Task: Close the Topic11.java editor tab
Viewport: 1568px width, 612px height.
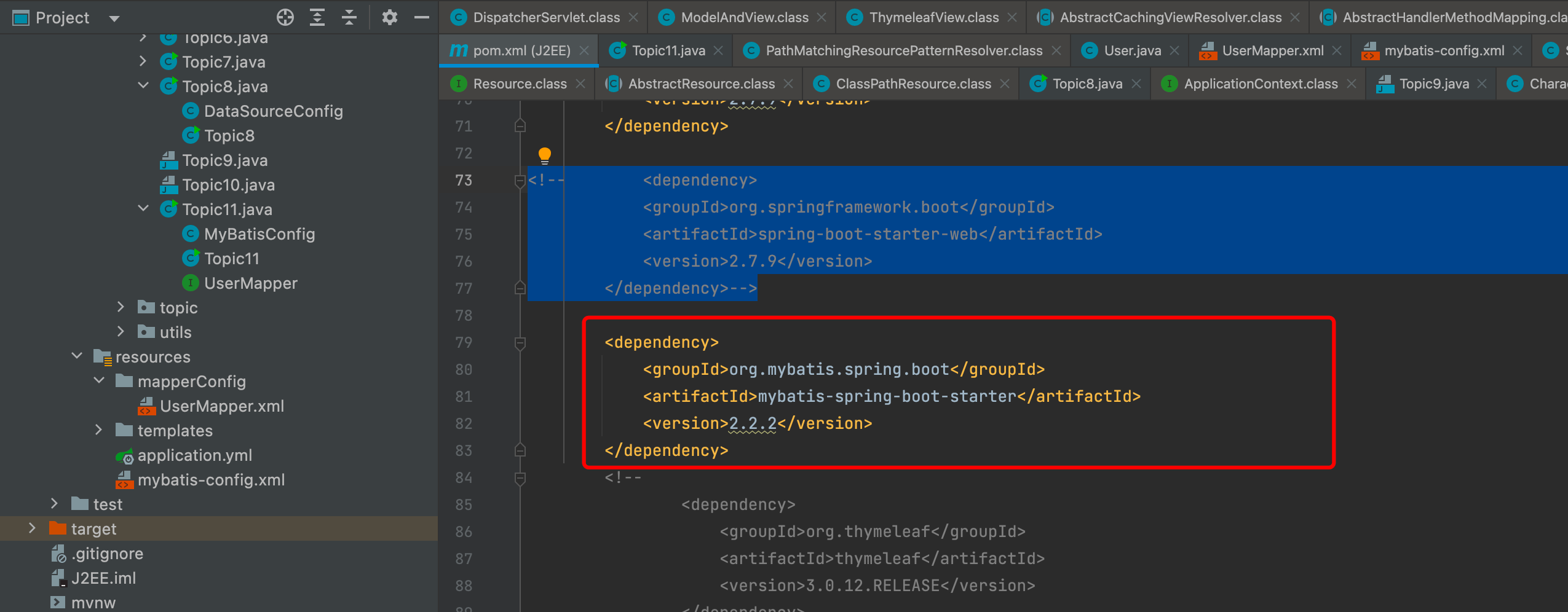Action: (718, 50)
